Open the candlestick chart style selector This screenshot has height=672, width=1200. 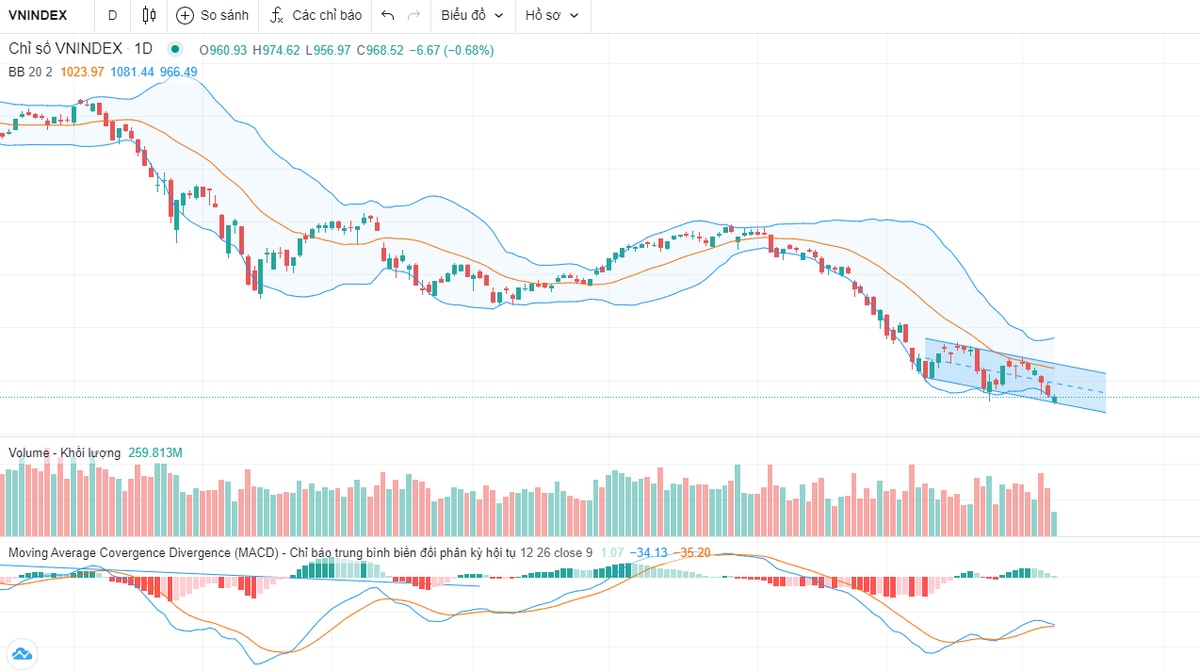pos(149,15)
